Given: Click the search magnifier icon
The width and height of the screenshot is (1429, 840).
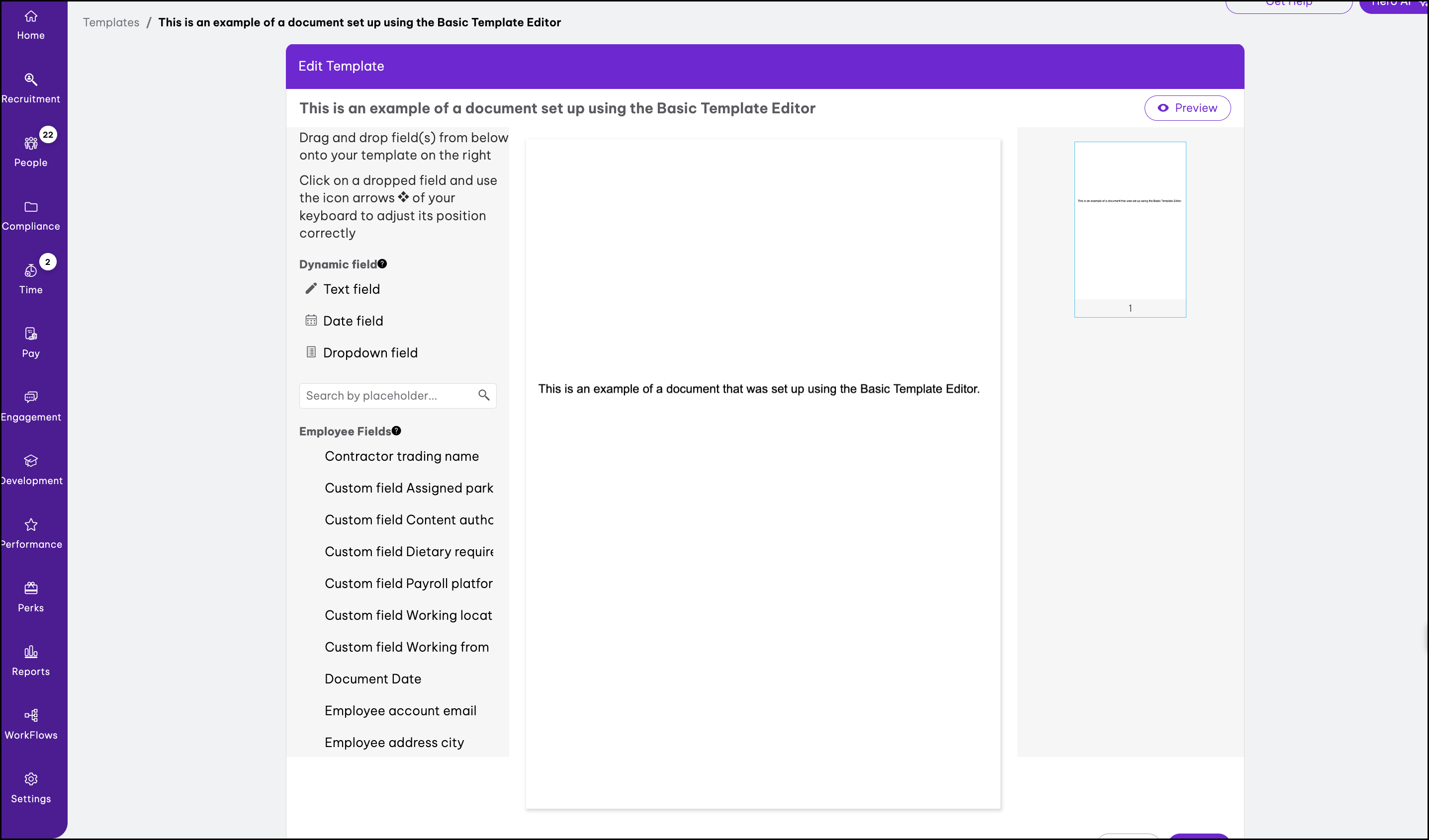Looking at the screenshot, I should click(484, 395).
